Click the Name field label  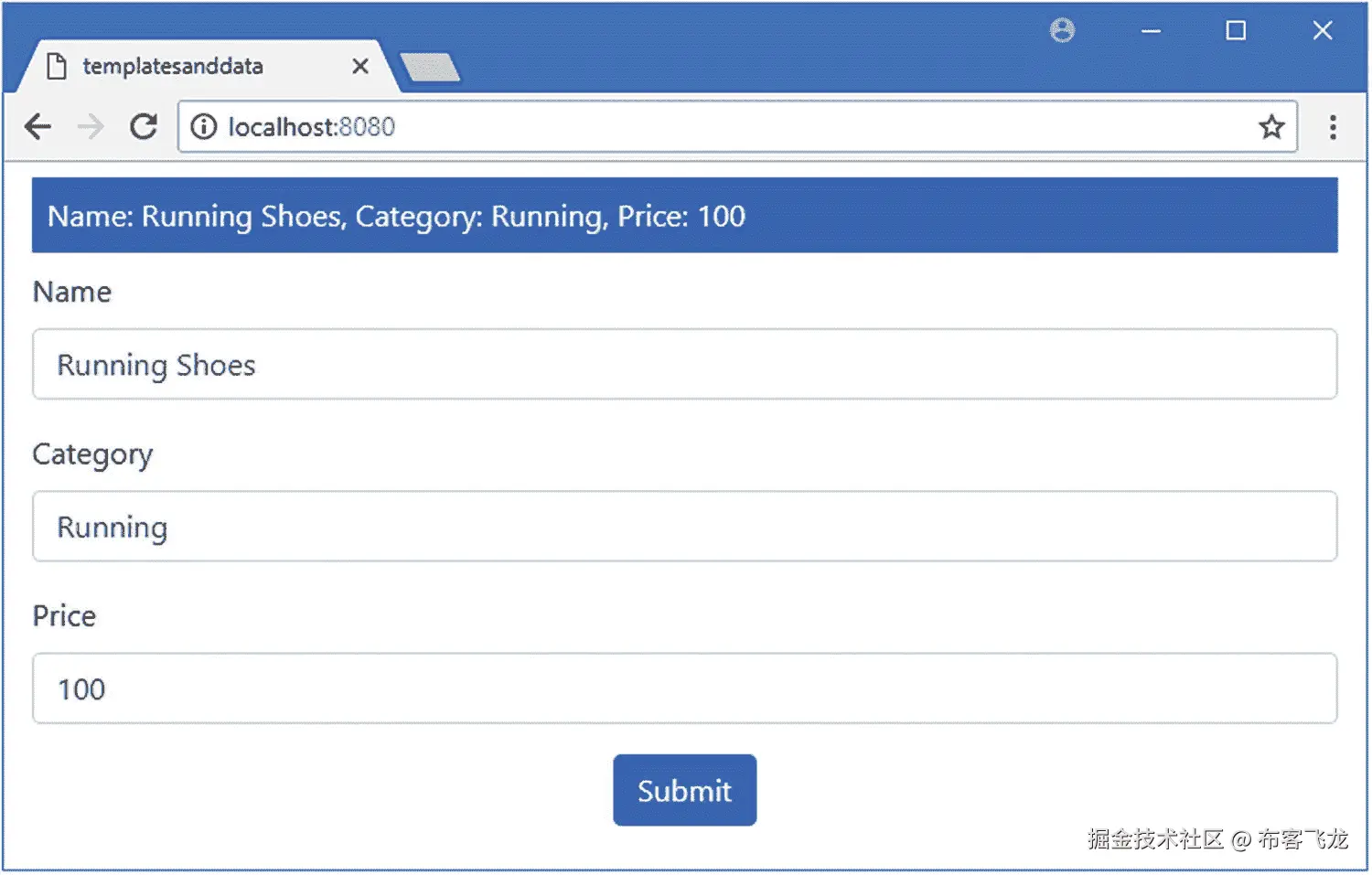coord(72,293)
